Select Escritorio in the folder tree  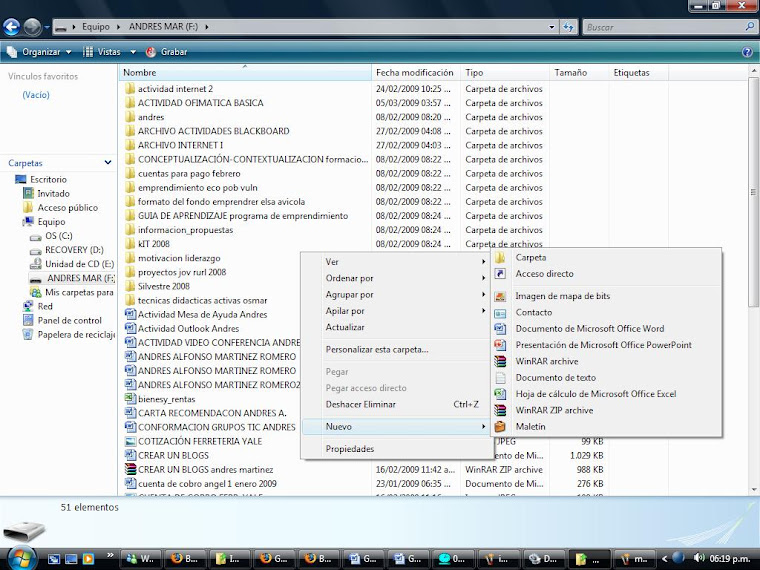point(41,179)
